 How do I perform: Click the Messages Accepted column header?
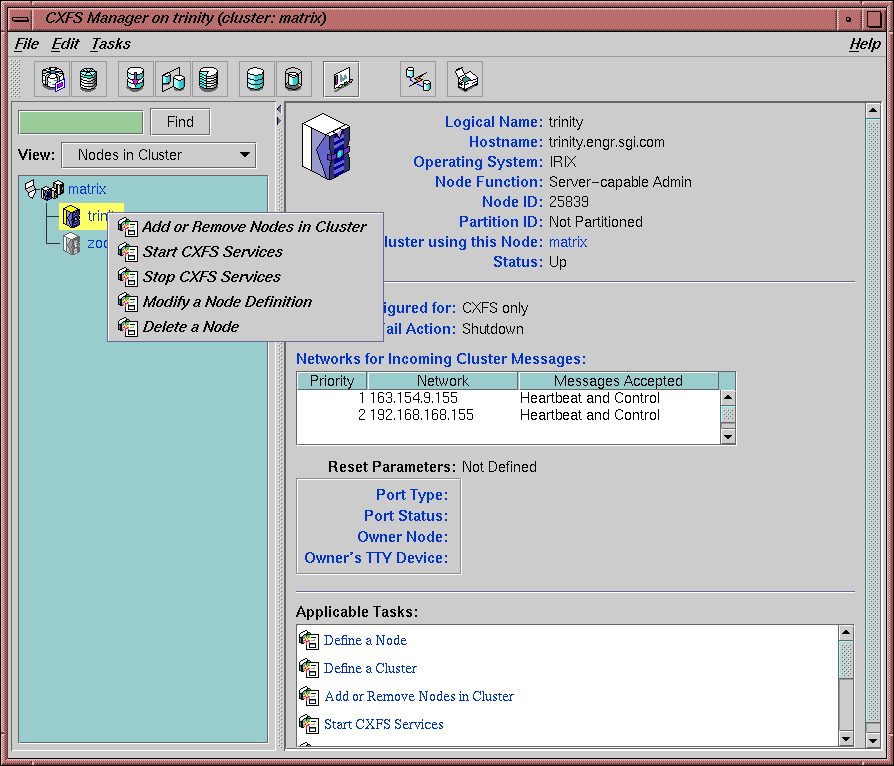click(618, 381)
